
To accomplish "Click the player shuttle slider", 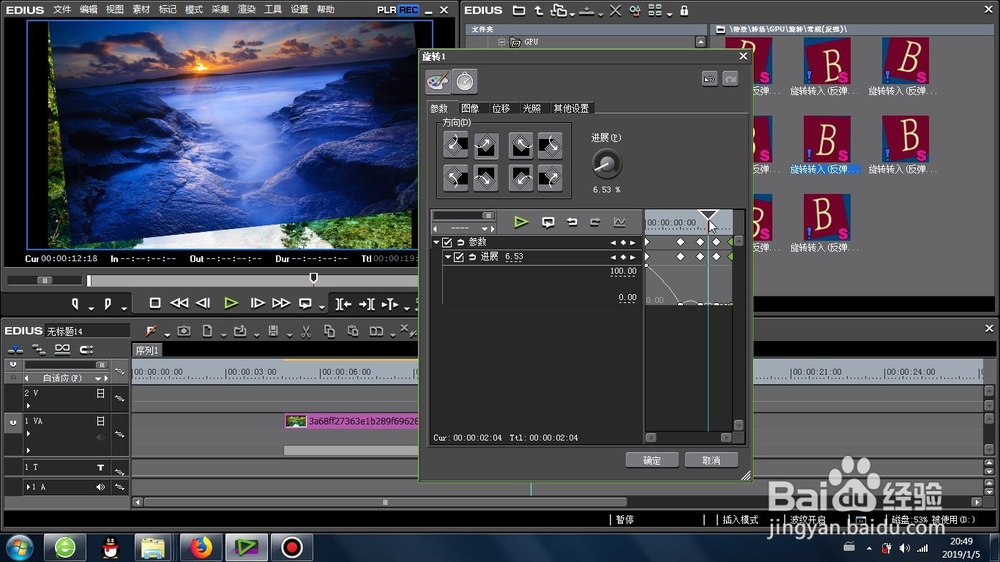I will coord(45,280).
